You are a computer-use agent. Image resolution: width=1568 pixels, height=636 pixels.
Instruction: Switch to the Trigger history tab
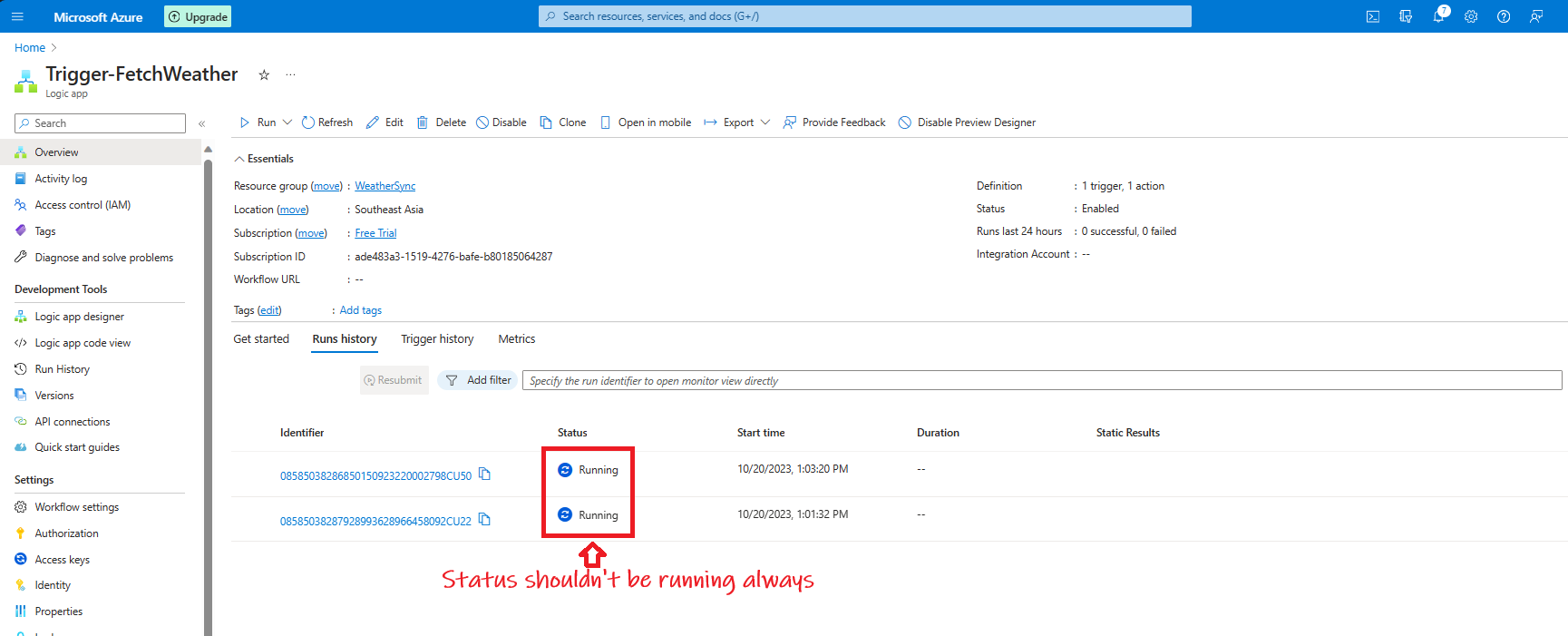[x=437, y=339]
